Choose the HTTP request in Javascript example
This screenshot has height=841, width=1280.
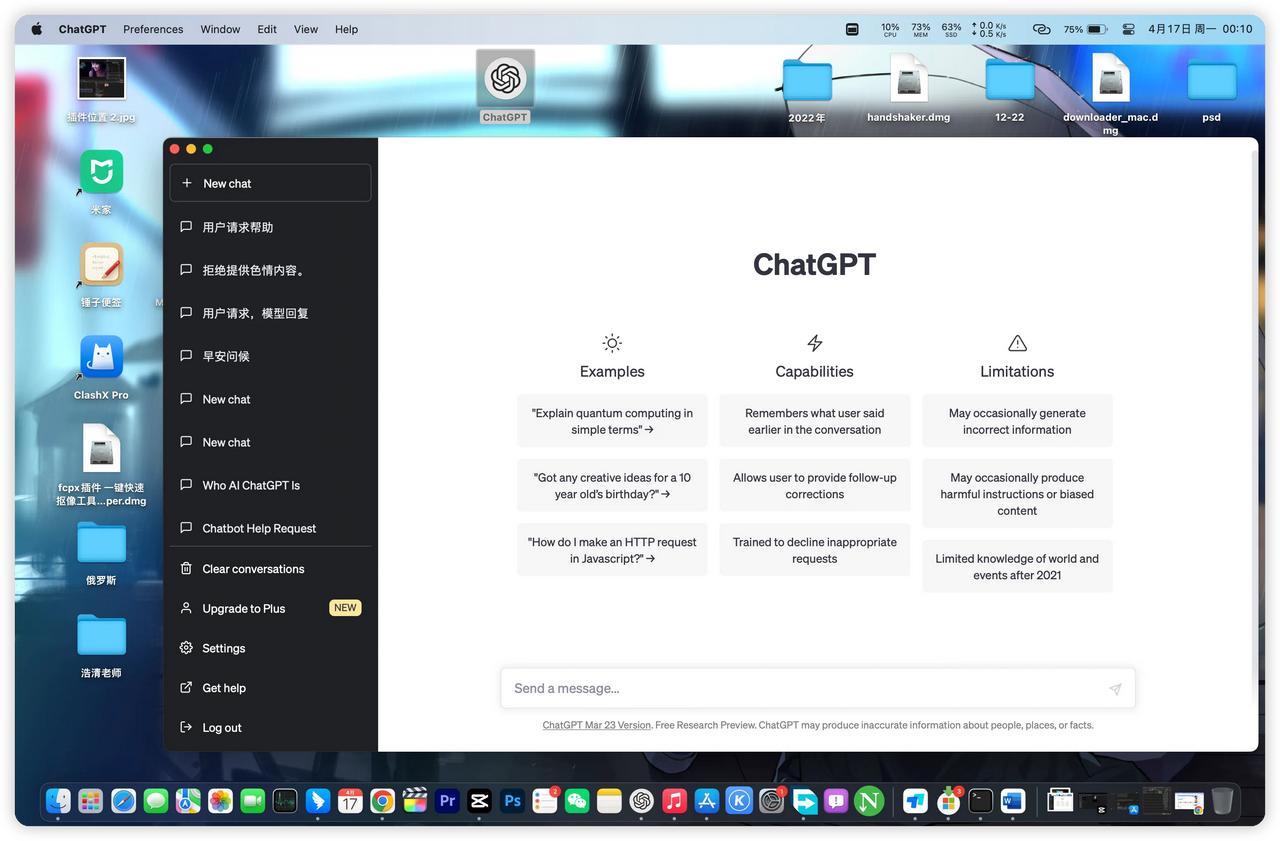[x=612, y=550]
